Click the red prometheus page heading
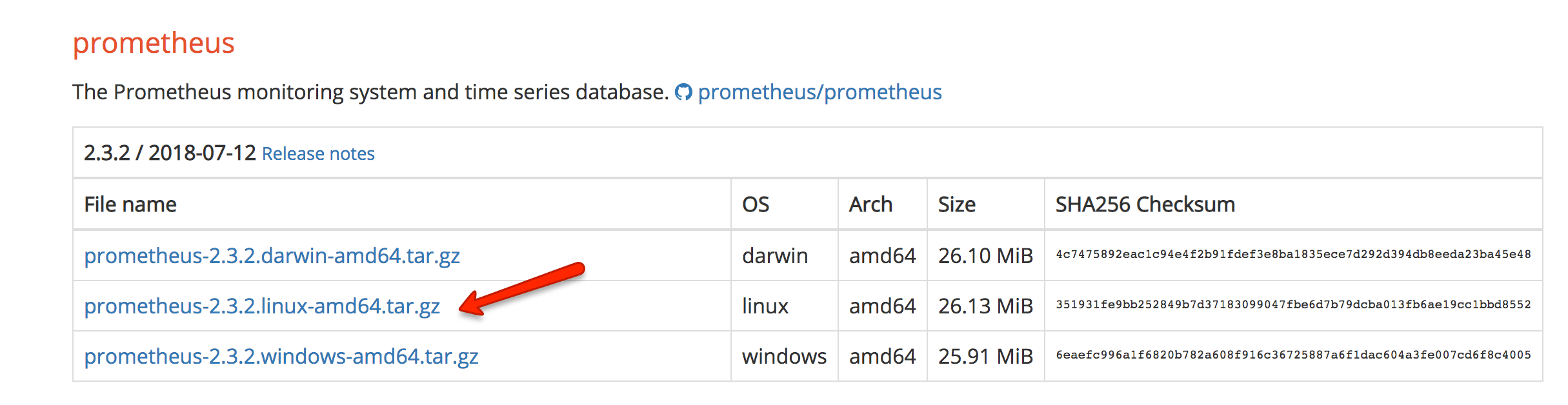 click(x=154, y=43)
